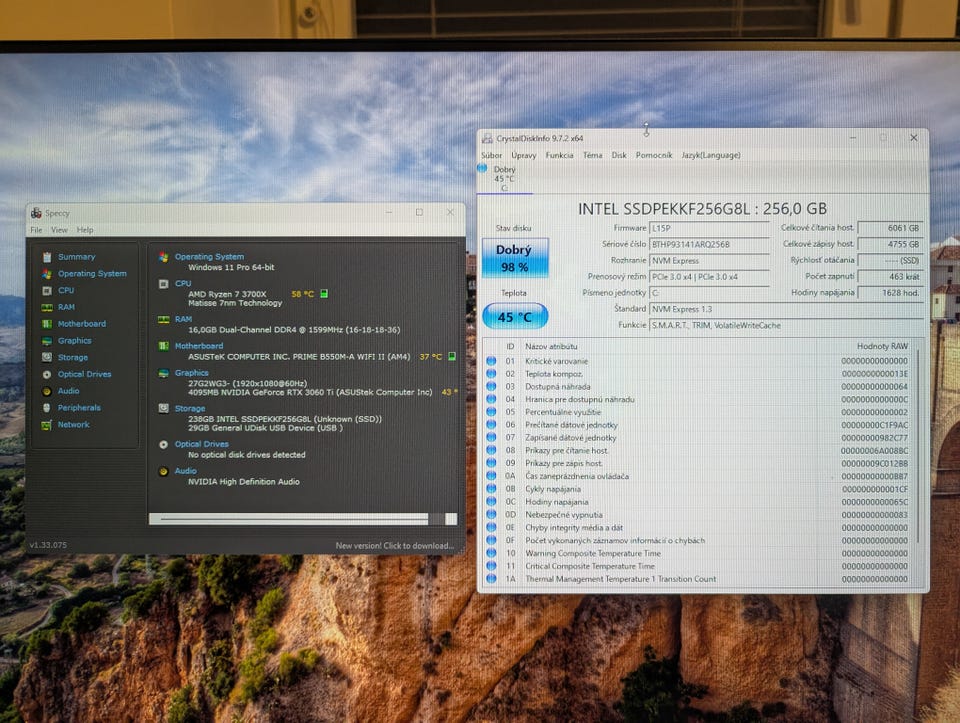Open Súbor menu in CrystalDiskInfo
The width and height of the screenshot is (960, 723).
pyautogui.click(x=491, y=155)
